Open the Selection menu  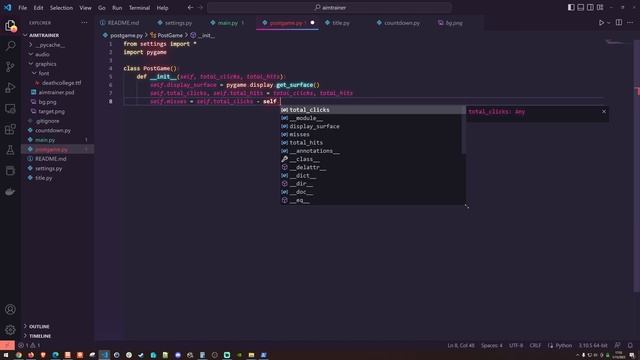point(61,8)
